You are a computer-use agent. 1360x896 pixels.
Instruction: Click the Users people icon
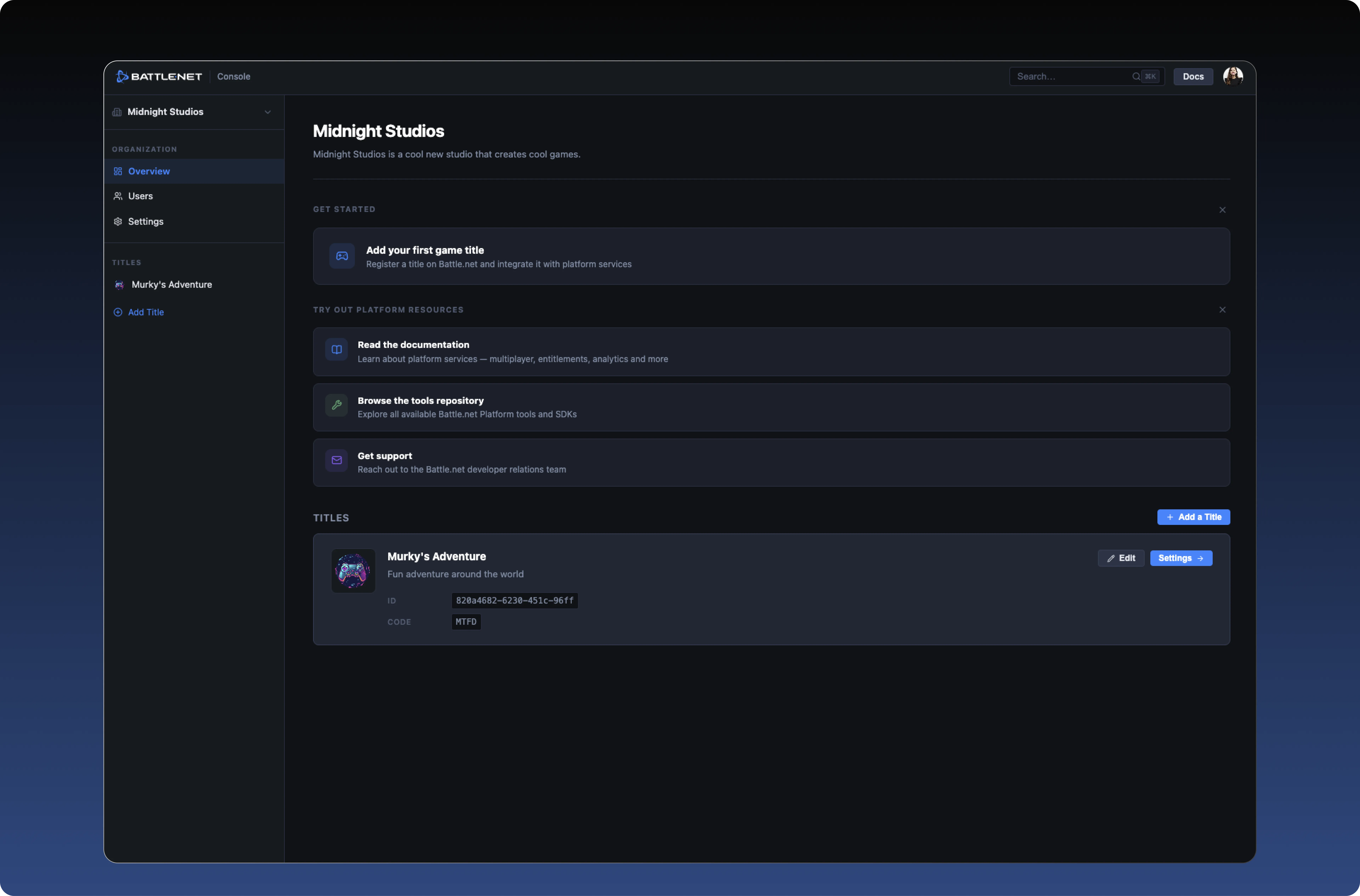pos(118,196)
